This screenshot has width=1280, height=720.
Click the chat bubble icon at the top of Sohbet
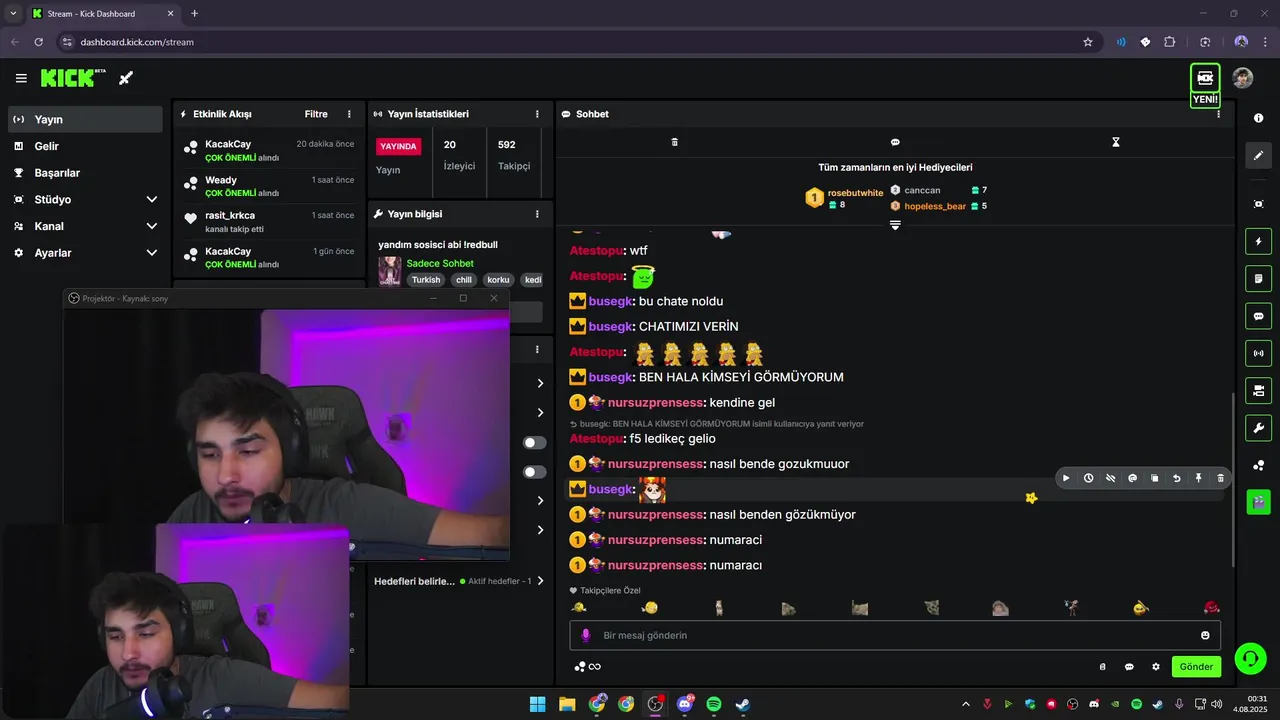pos(895,142)
